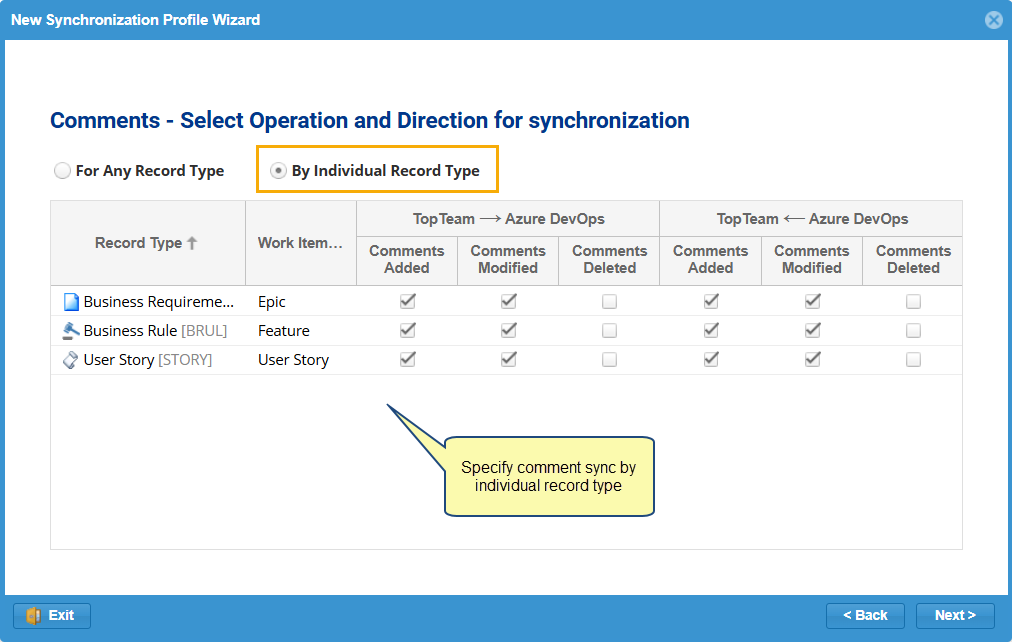
Task: Click the Exit door icon
Action: (x=33, y=616)
